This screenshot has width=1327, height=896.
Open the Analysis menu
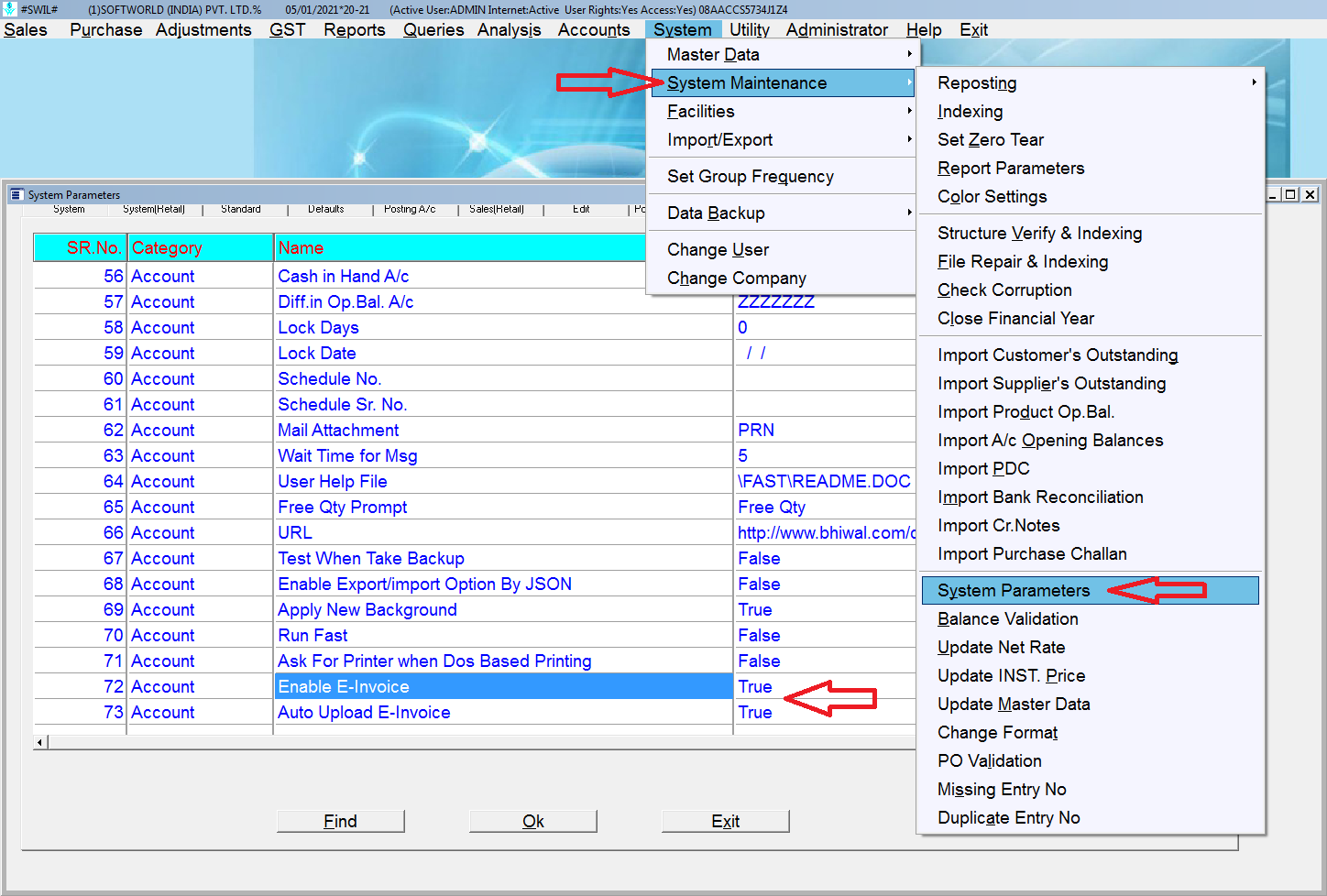(x=510, y=29)
